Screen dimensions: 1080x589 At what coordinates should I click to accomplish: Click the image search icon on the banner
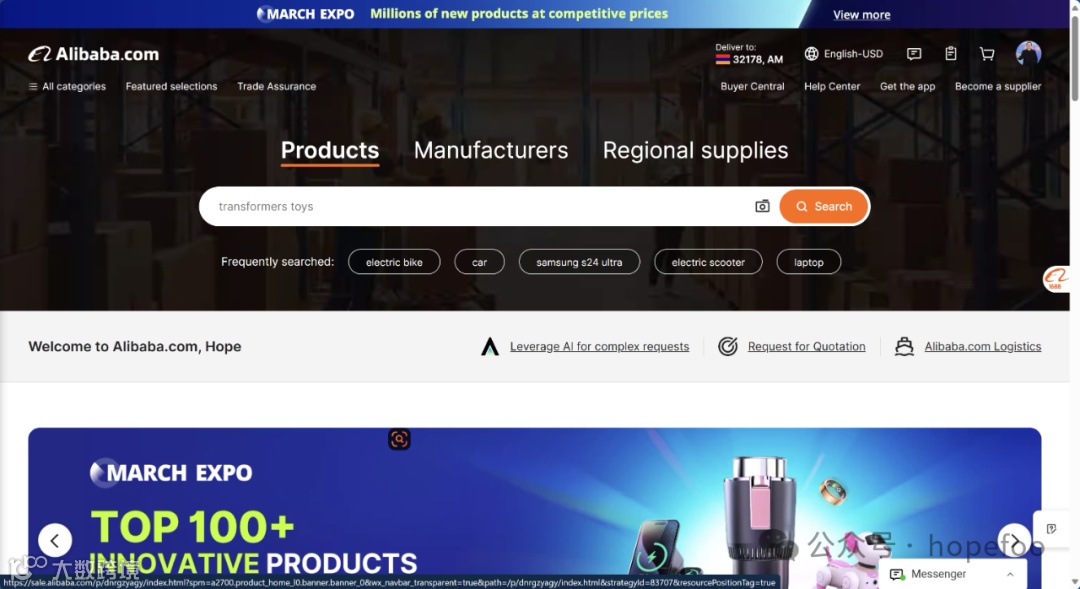tap(399, 439)
